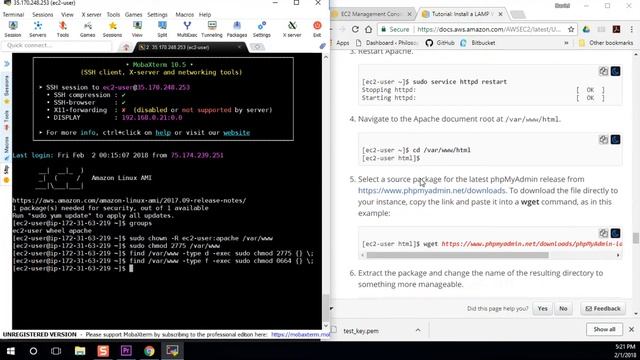Click the Quick connect input field
The height and width of the screenshot is (360, 640).
pyautogui.click(x=57, y=46)
